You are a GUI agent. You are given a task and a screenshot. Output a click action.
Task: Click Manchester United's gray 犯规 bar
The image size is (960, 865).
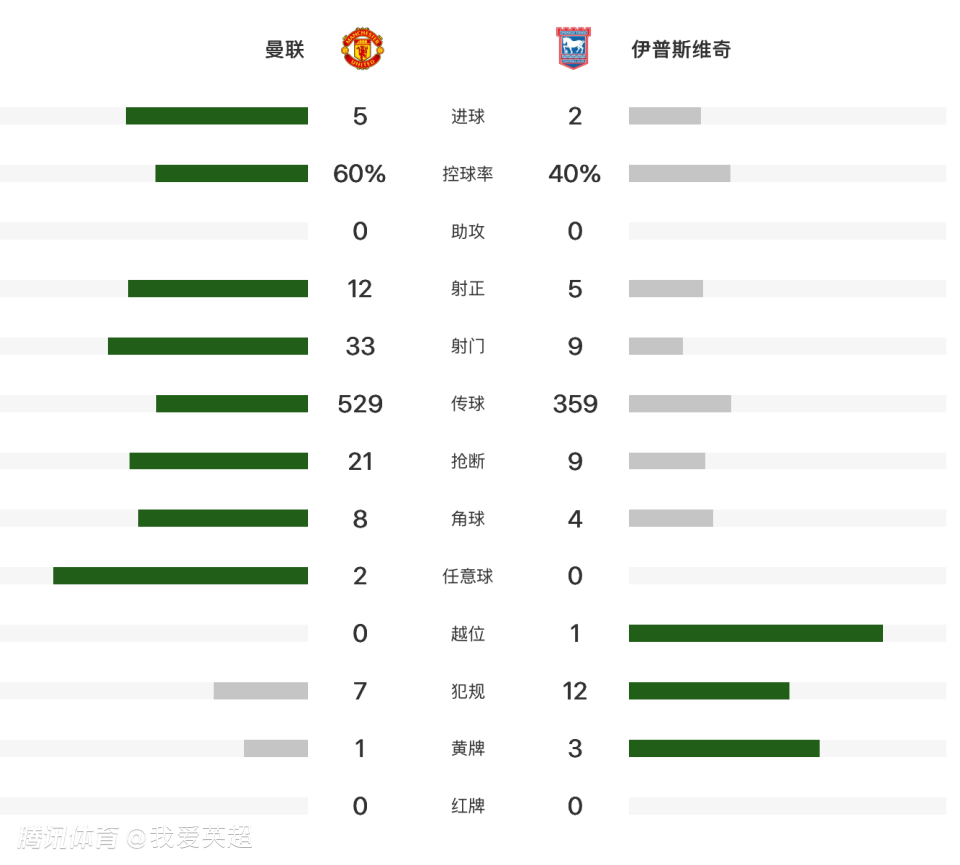(x=261, y=691)
